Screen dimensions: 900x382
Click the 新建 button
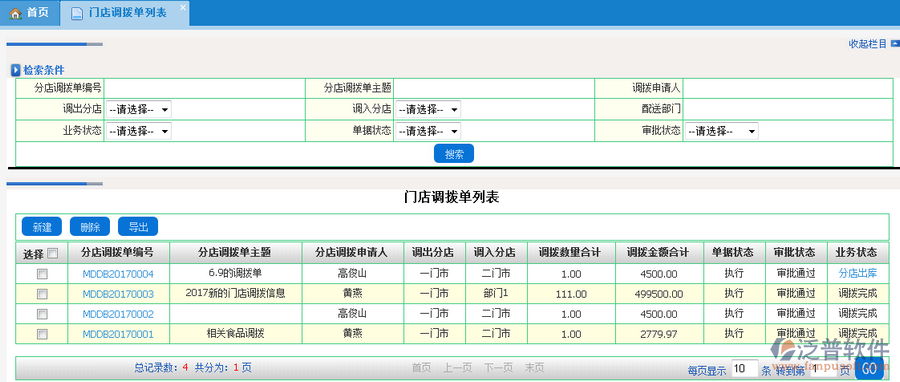(42, 227)
